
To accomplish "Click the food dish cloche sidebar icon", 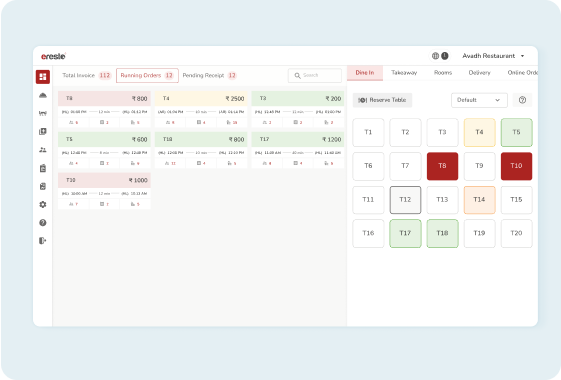I will (43, 95).
